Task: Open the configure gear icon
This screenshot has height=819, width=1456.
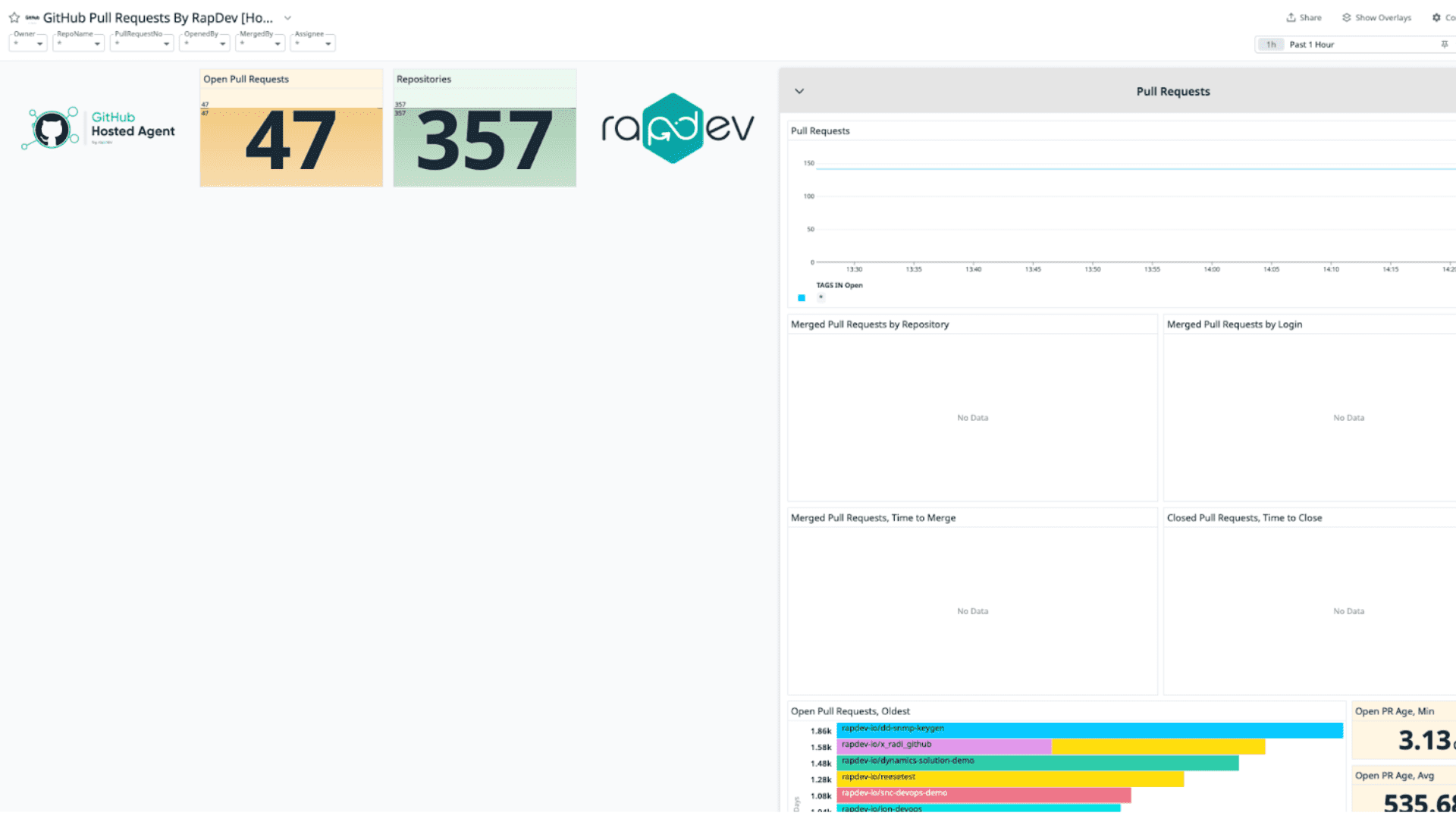Action: 1436,17
